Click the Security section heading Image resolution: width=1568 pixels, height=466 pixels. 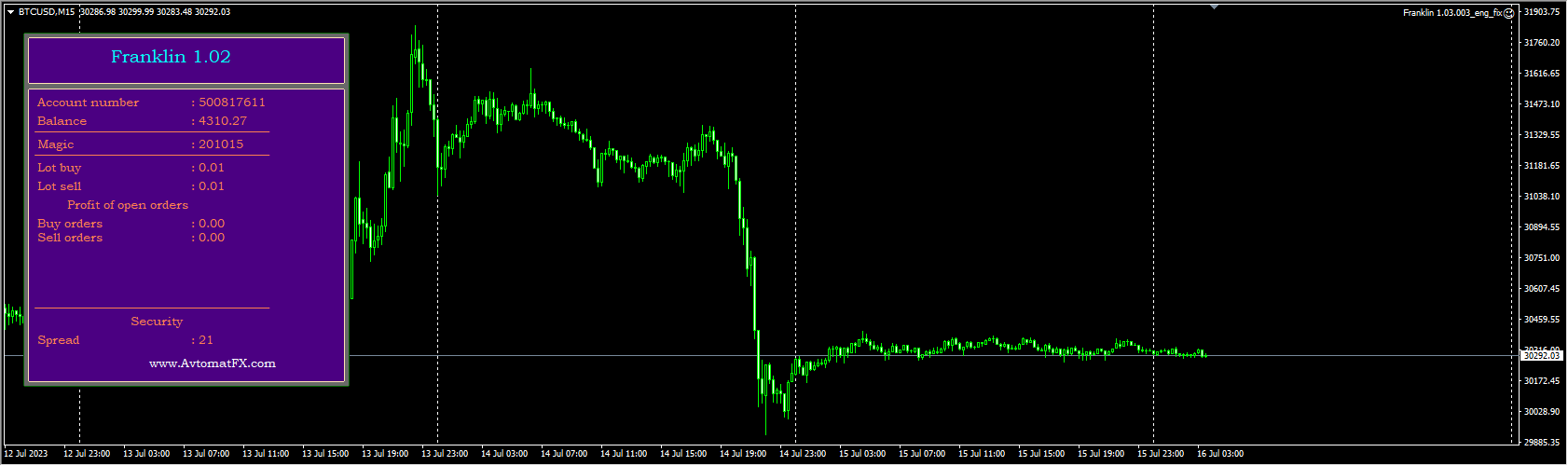coord(157,322)
